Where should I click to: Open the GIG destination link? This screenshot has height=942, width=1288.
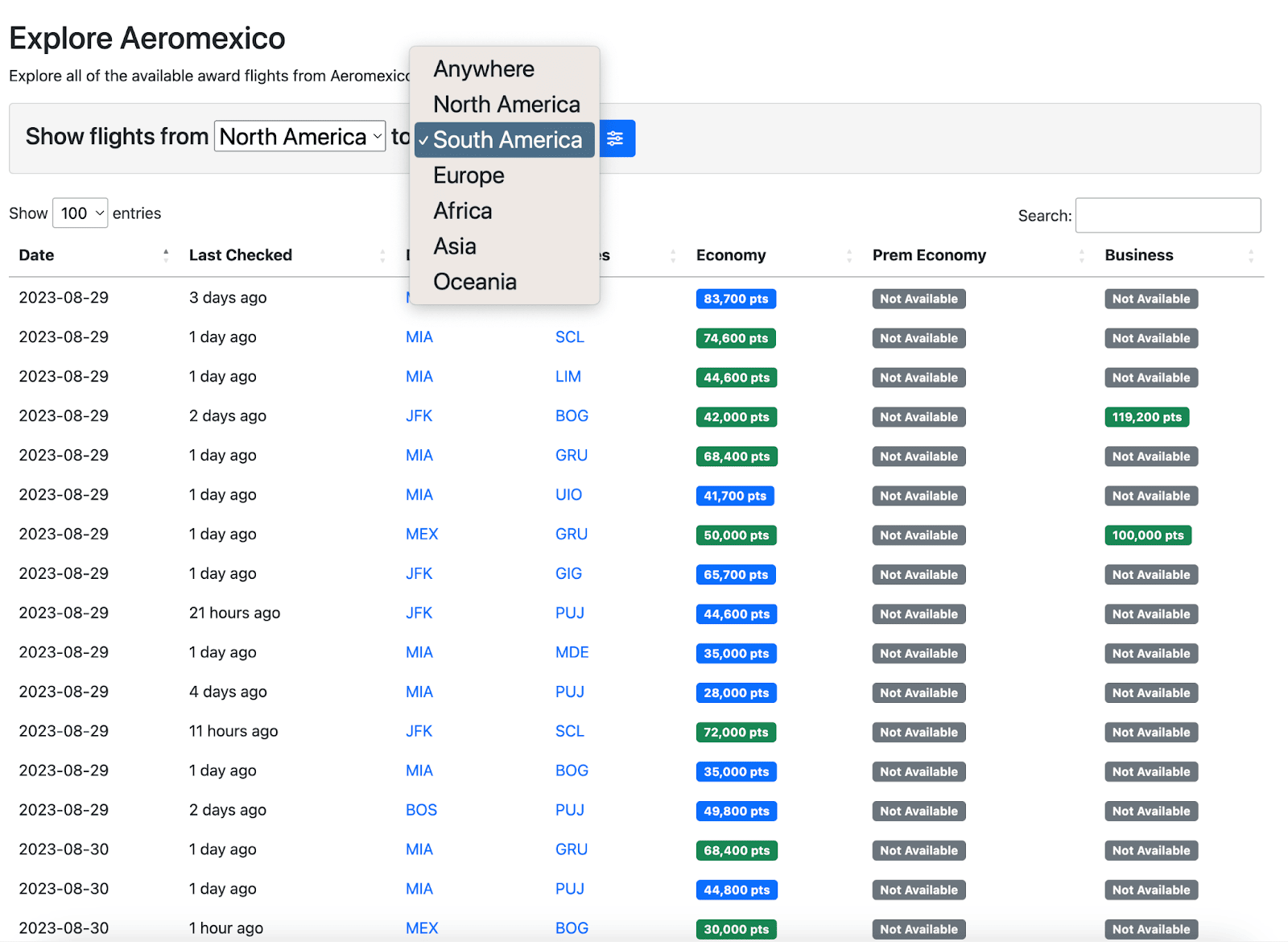[568, 574]
